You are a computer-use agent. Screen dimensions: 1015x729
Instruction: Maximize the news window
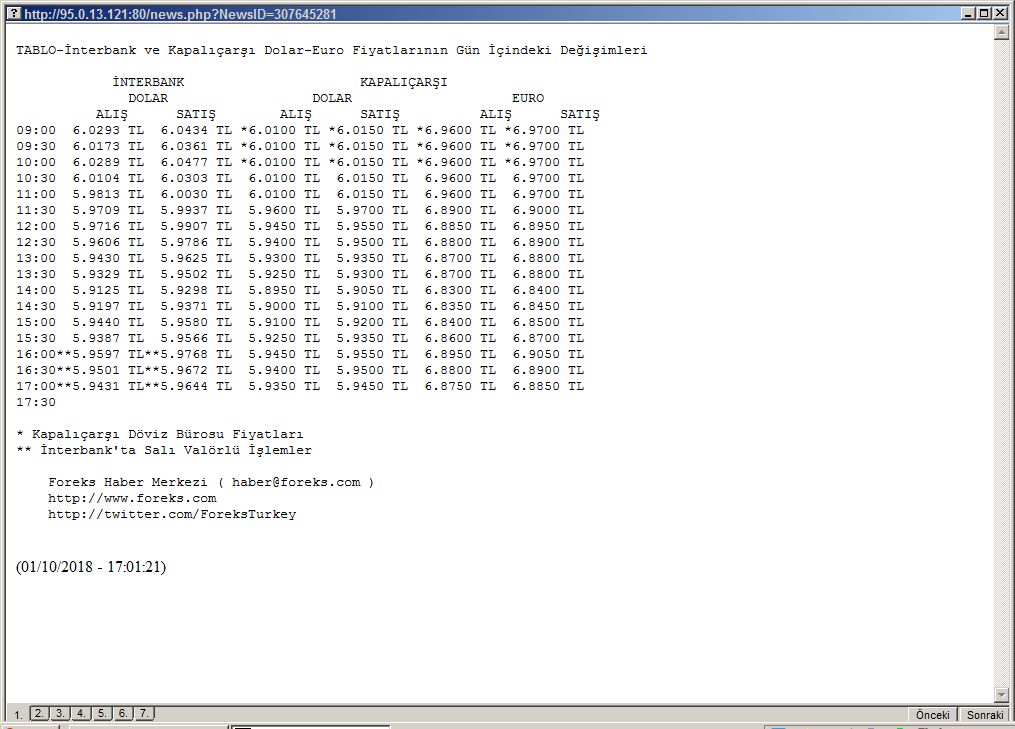(983, 14)
